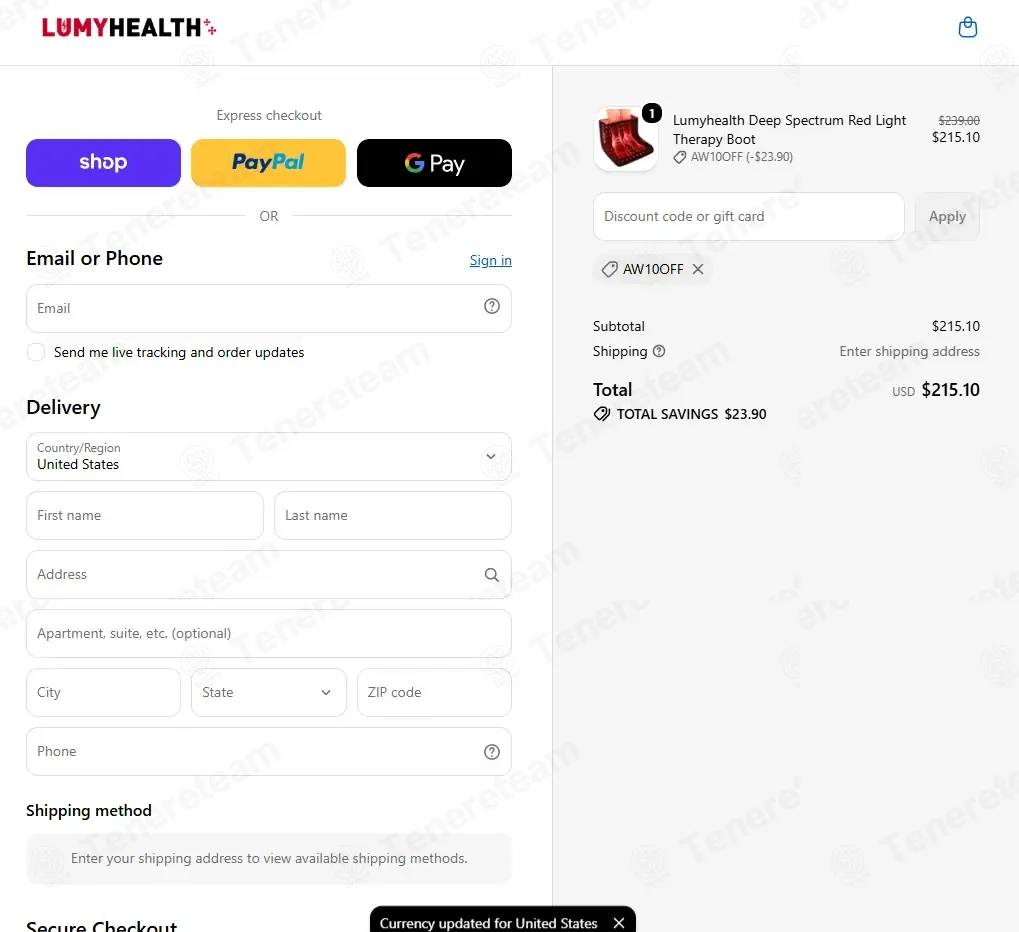
Task: Pay with Shop Pay express checkout
Action: coord(103,162)
